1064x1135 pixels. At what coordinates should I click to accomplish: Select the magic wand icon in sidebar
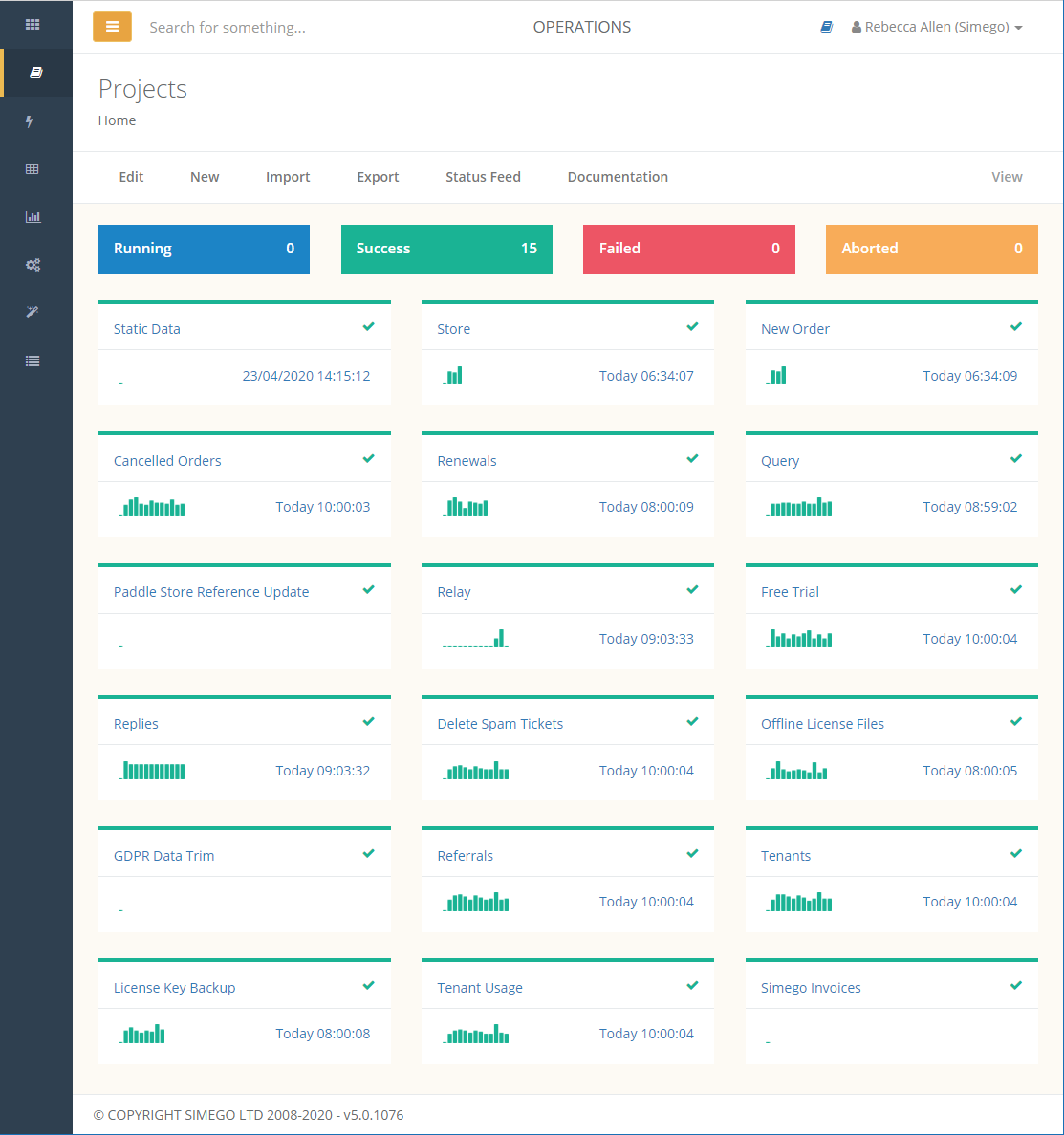[33, 313]
